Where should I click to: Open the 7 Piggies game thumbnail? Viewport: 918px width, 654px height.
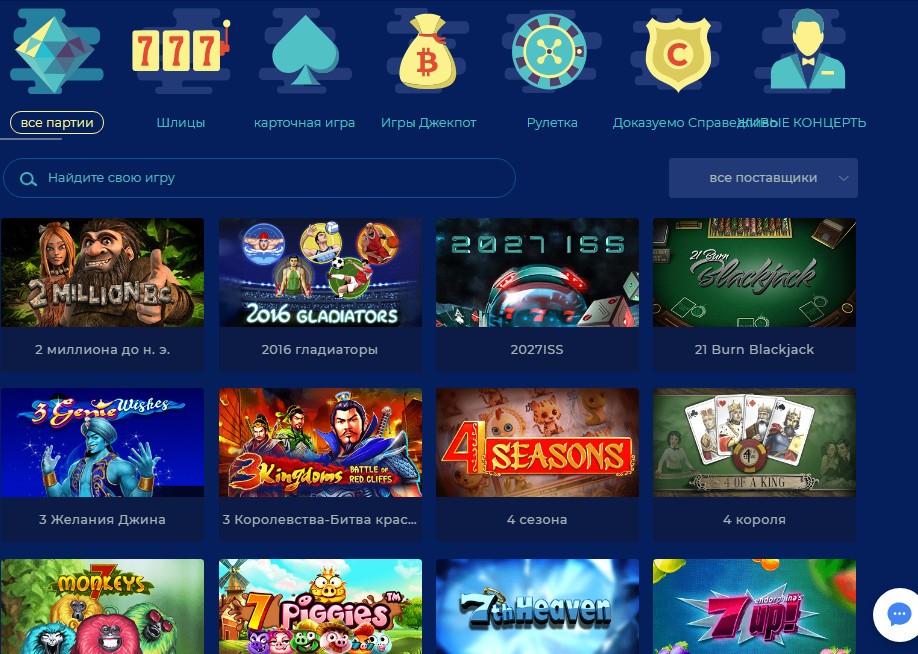320,607
